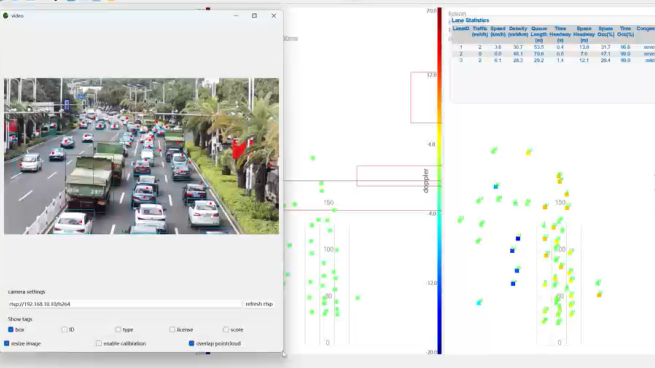Image resolution: width=655 pixels, height=368 pixels.
Task: Click the Space Headway column header
Action: pos(584,35)
